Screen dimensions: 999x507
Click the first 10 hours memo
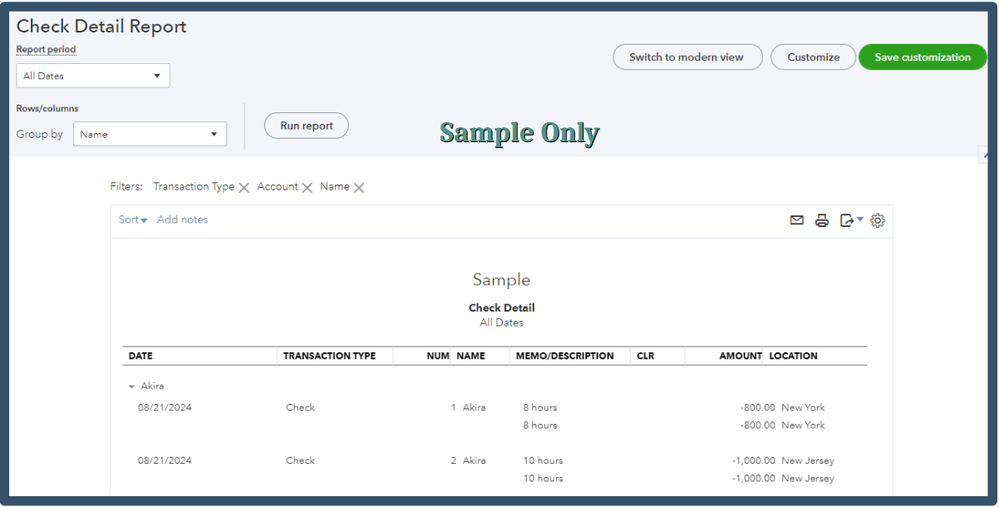(x=543, y=461)
